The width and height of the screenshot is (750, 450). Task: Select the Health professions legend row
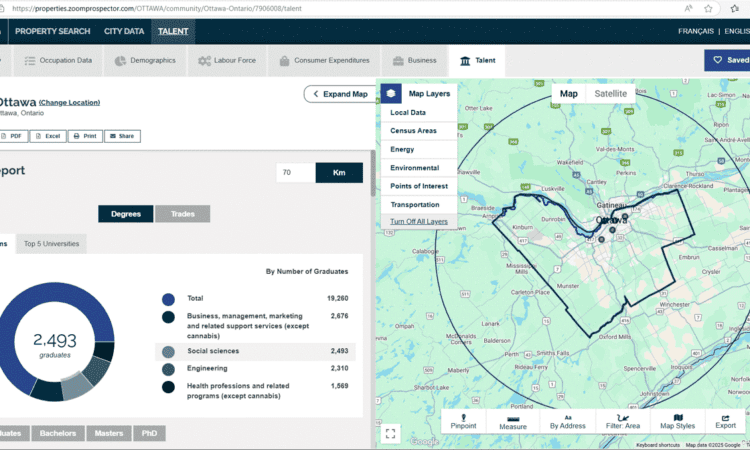pyautogui.click(x=255, y=391)
